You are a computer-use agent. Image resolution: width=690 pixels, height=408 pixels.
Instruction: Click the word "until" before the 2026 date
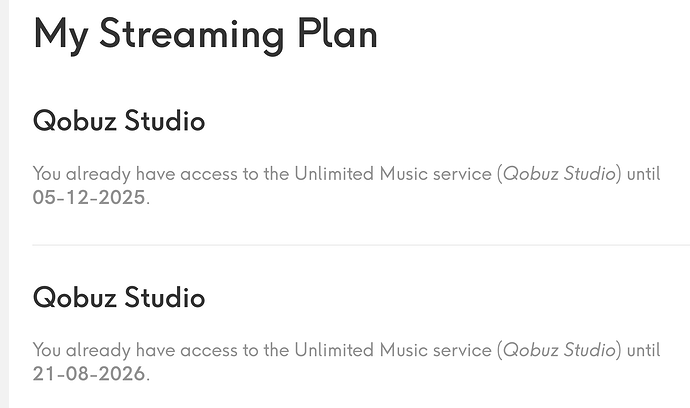[646, 350]
